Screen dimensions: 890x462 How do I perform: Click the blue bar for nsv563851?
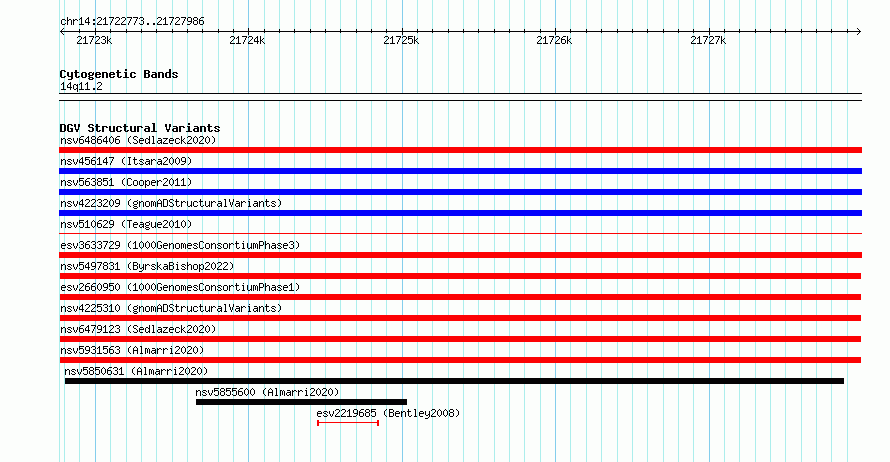point(460,192)
